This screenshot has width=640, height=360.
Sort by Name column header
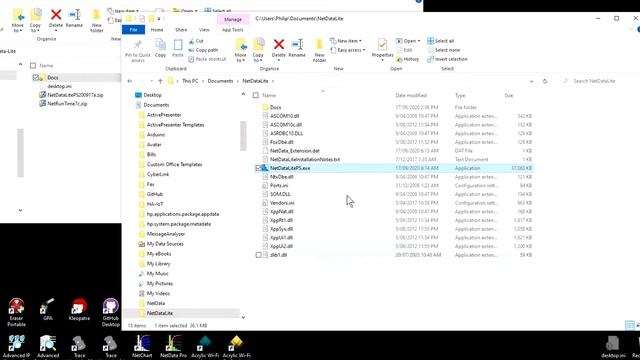click(x=269, y=95)
